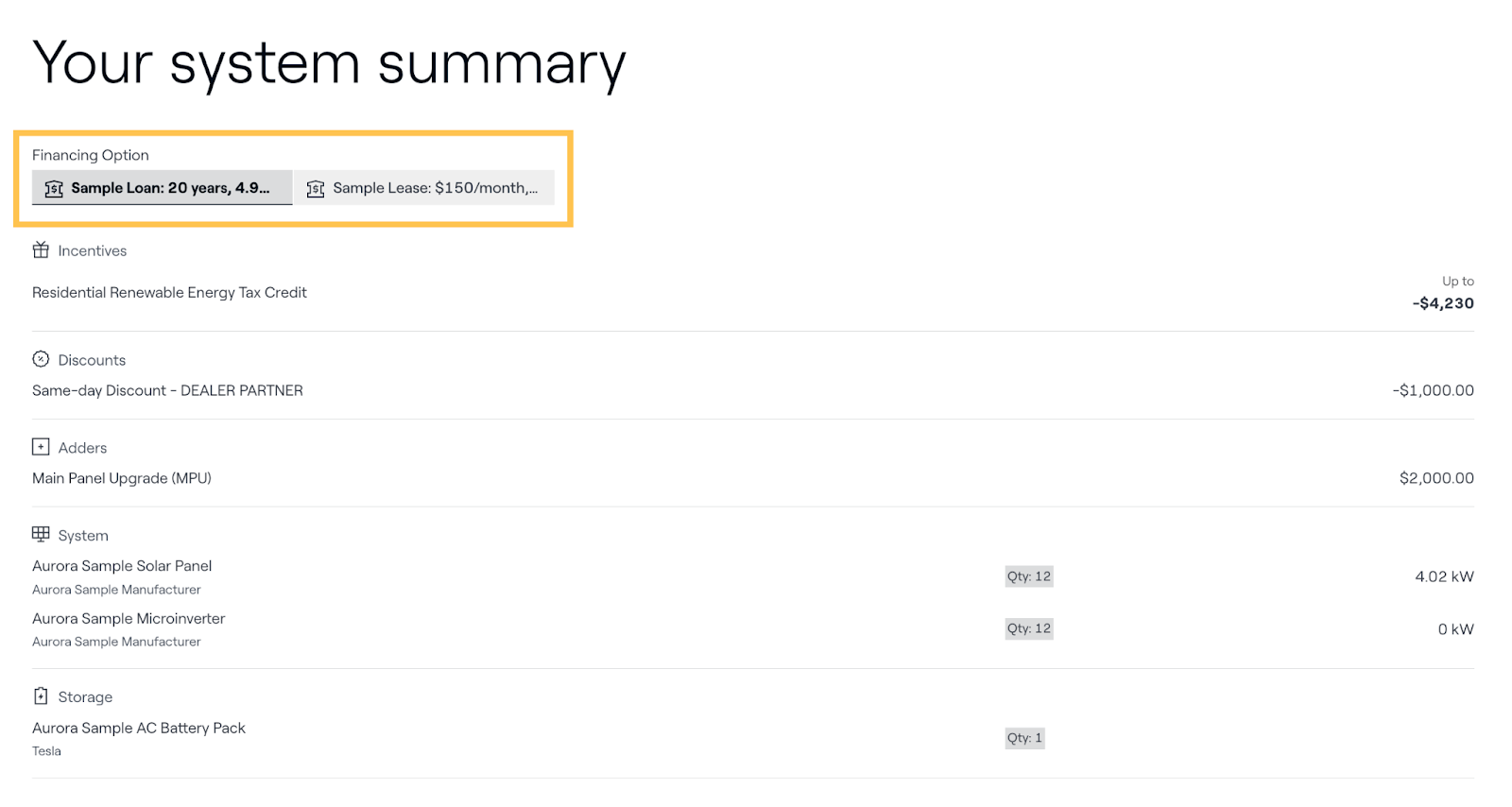
Task: Switch to the Sample Lease financing tab
Action: 423,188
